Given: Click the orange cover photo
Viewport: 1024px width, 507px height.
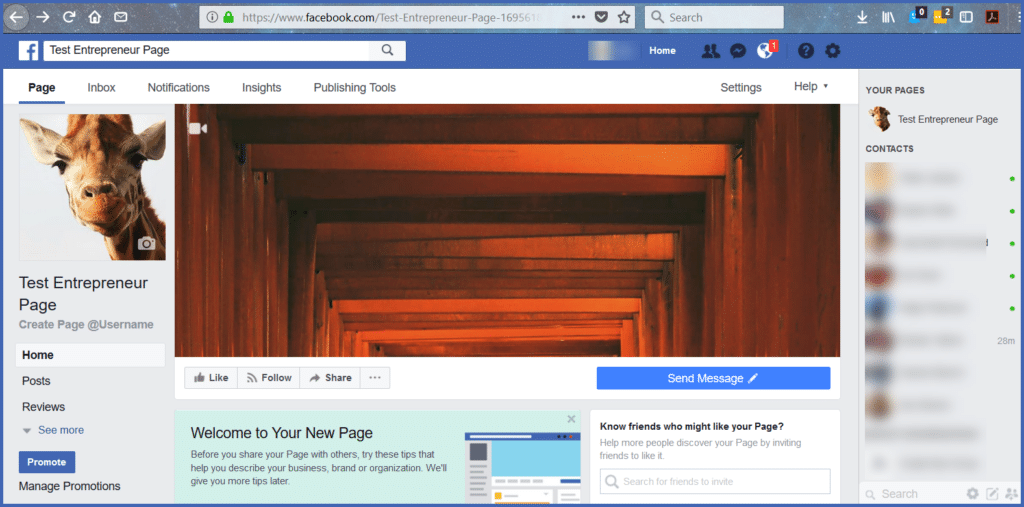Looking at the screenshot, I should point(507,230).
